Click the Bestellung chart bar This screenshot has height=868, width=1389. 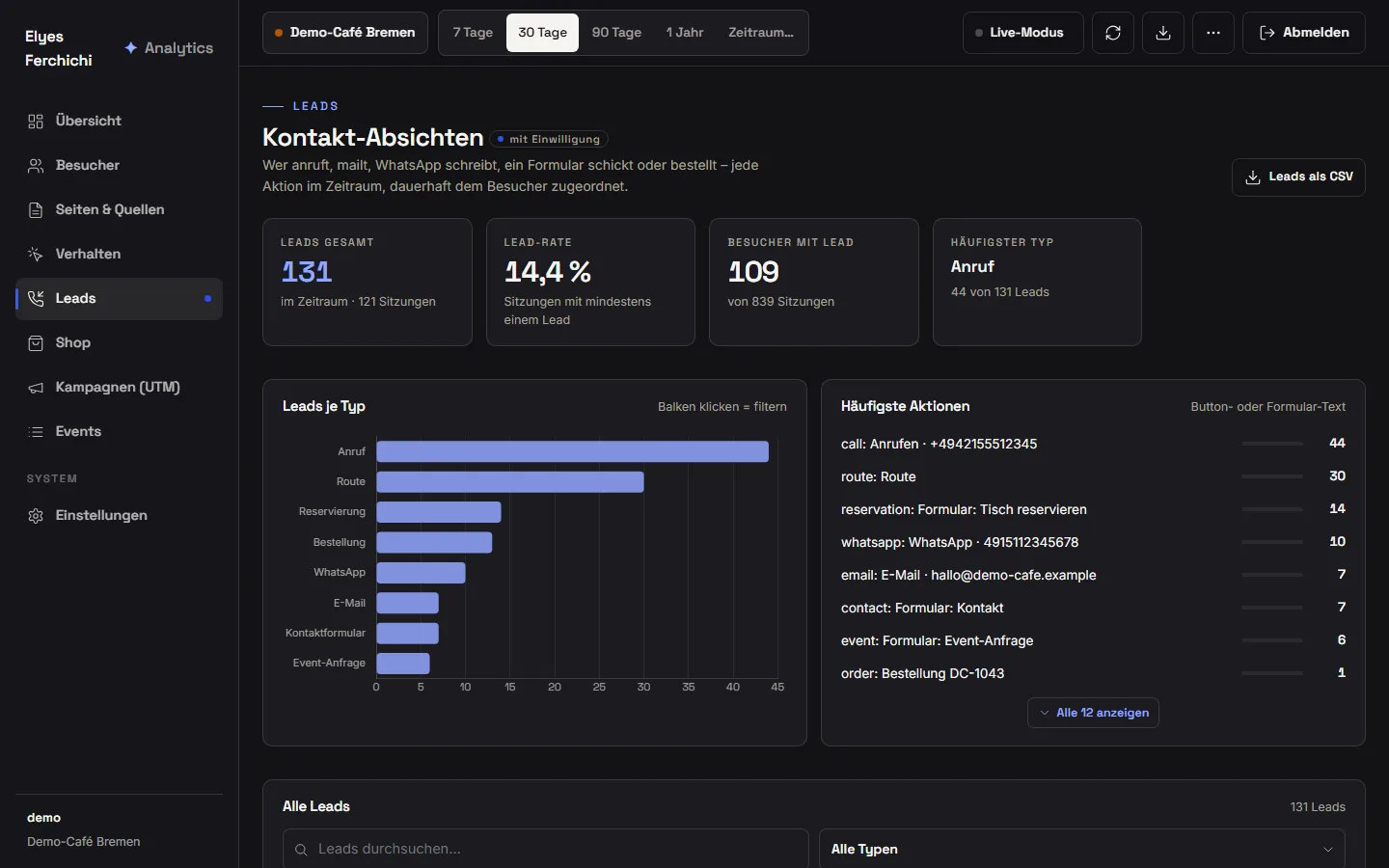[x=434, y=543]
